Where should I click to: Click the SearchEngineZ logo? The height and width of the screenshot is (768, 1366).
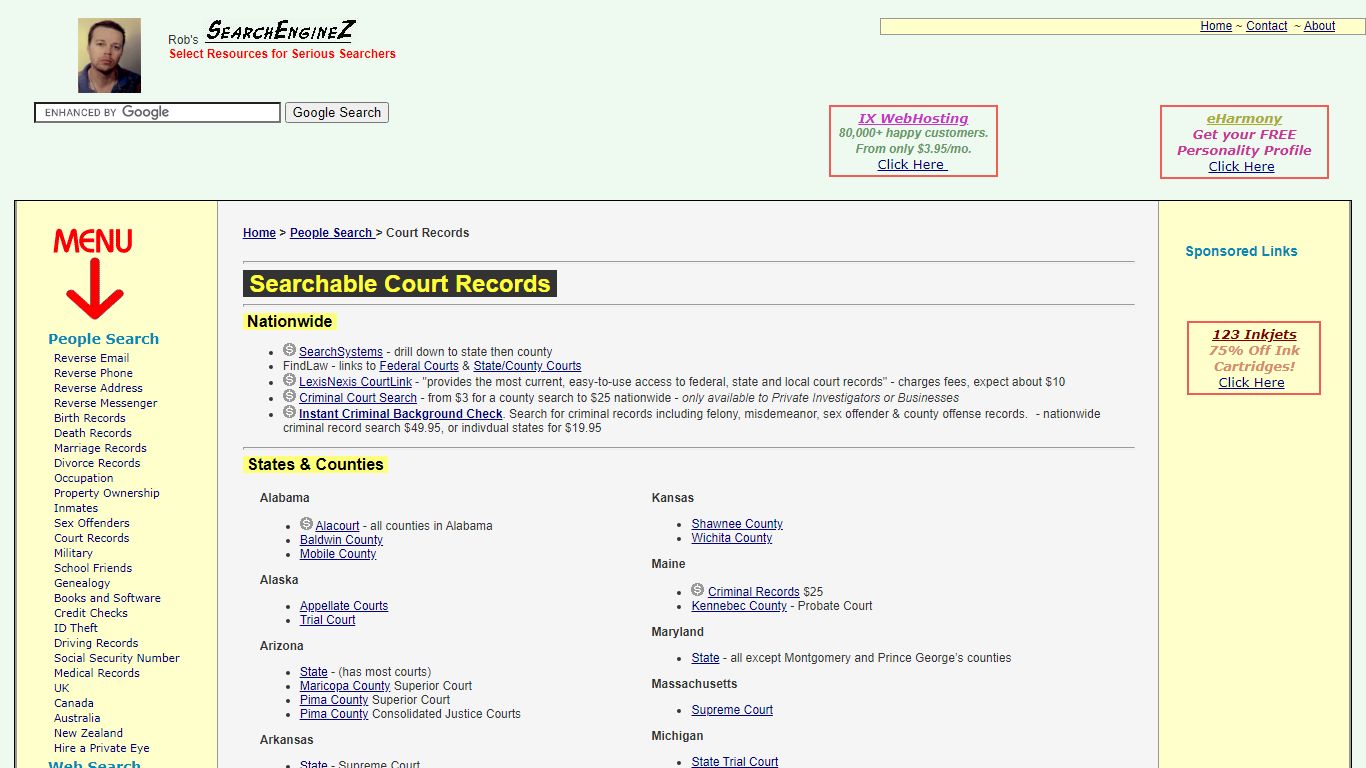click(280, 31)
